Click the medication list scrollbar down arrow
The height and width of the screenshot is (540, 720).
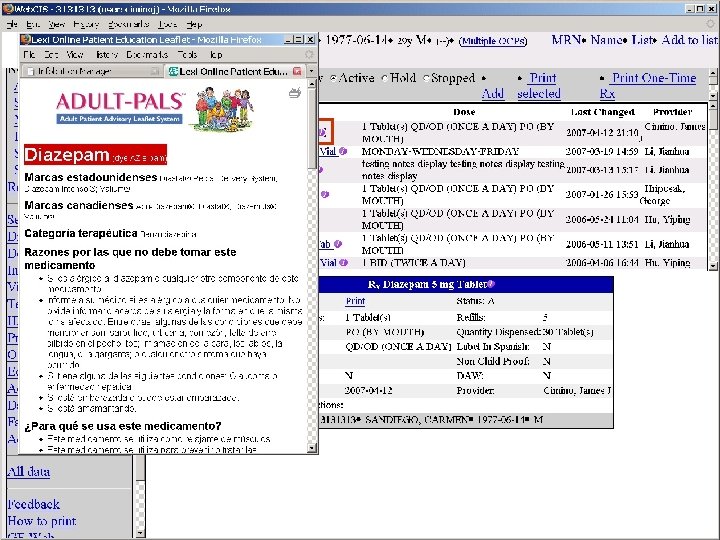(x=713, y=265)
